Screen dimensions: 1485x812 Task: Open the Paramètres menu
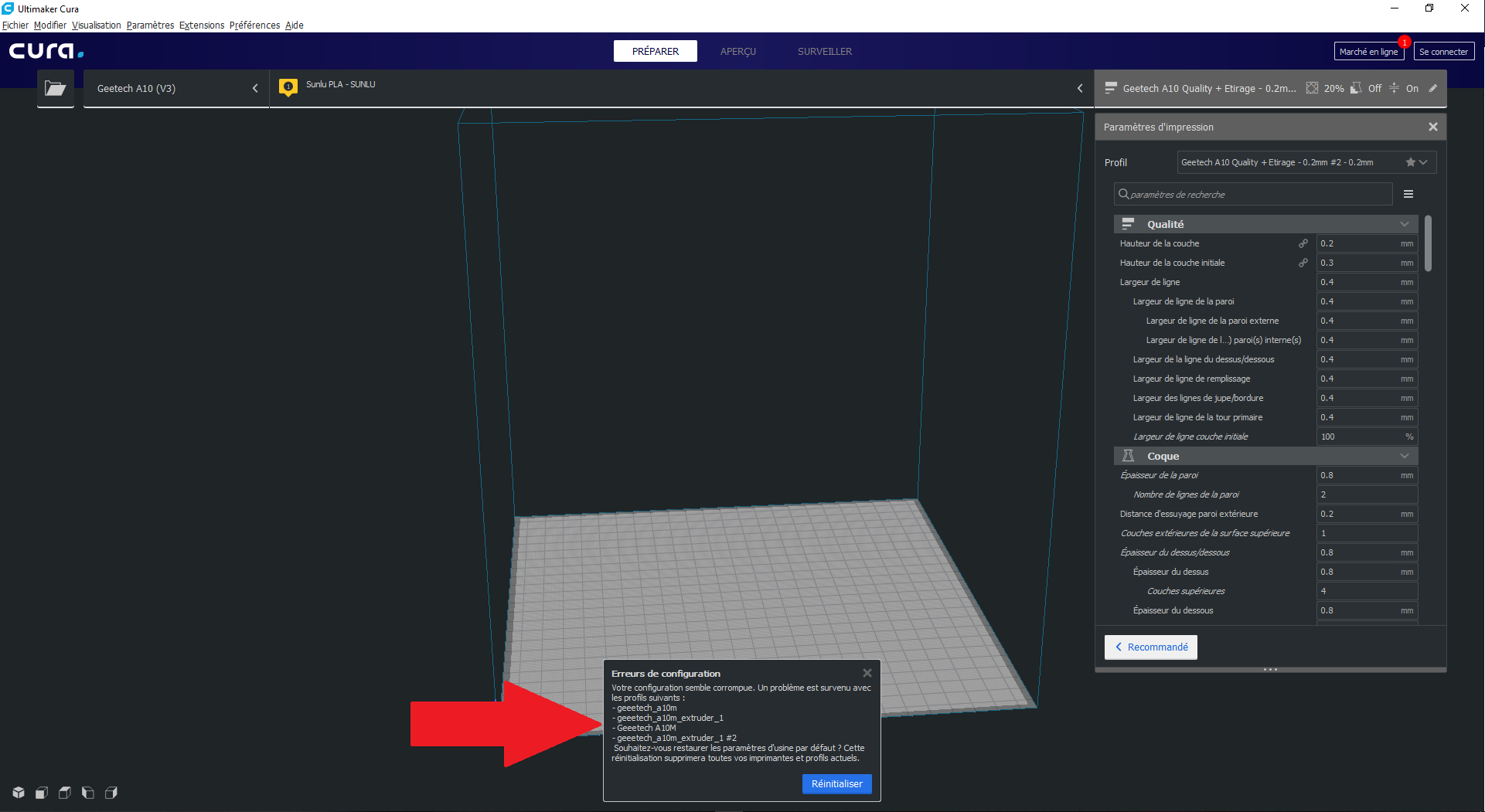[151, 25]
